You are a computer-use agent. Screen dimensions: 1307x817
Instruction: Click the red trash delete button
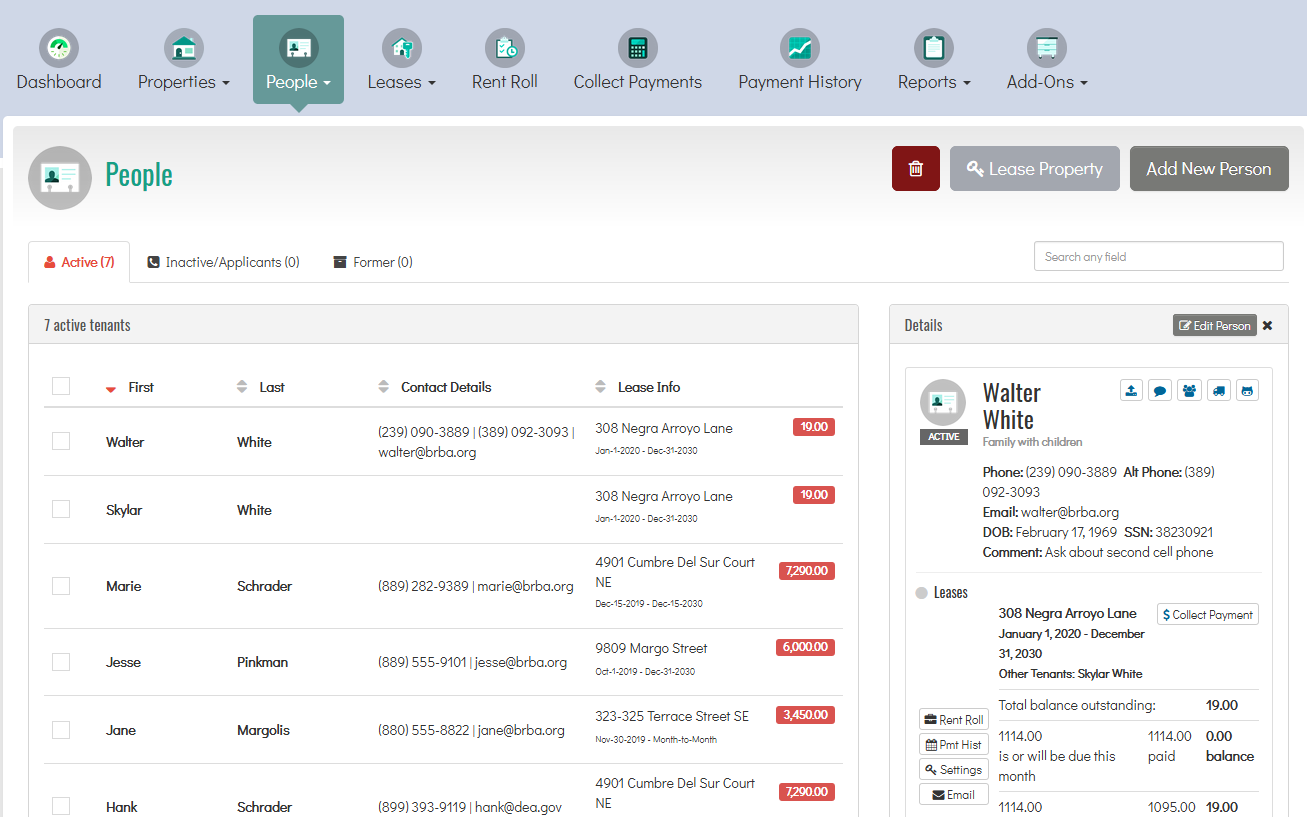(915, 169)
